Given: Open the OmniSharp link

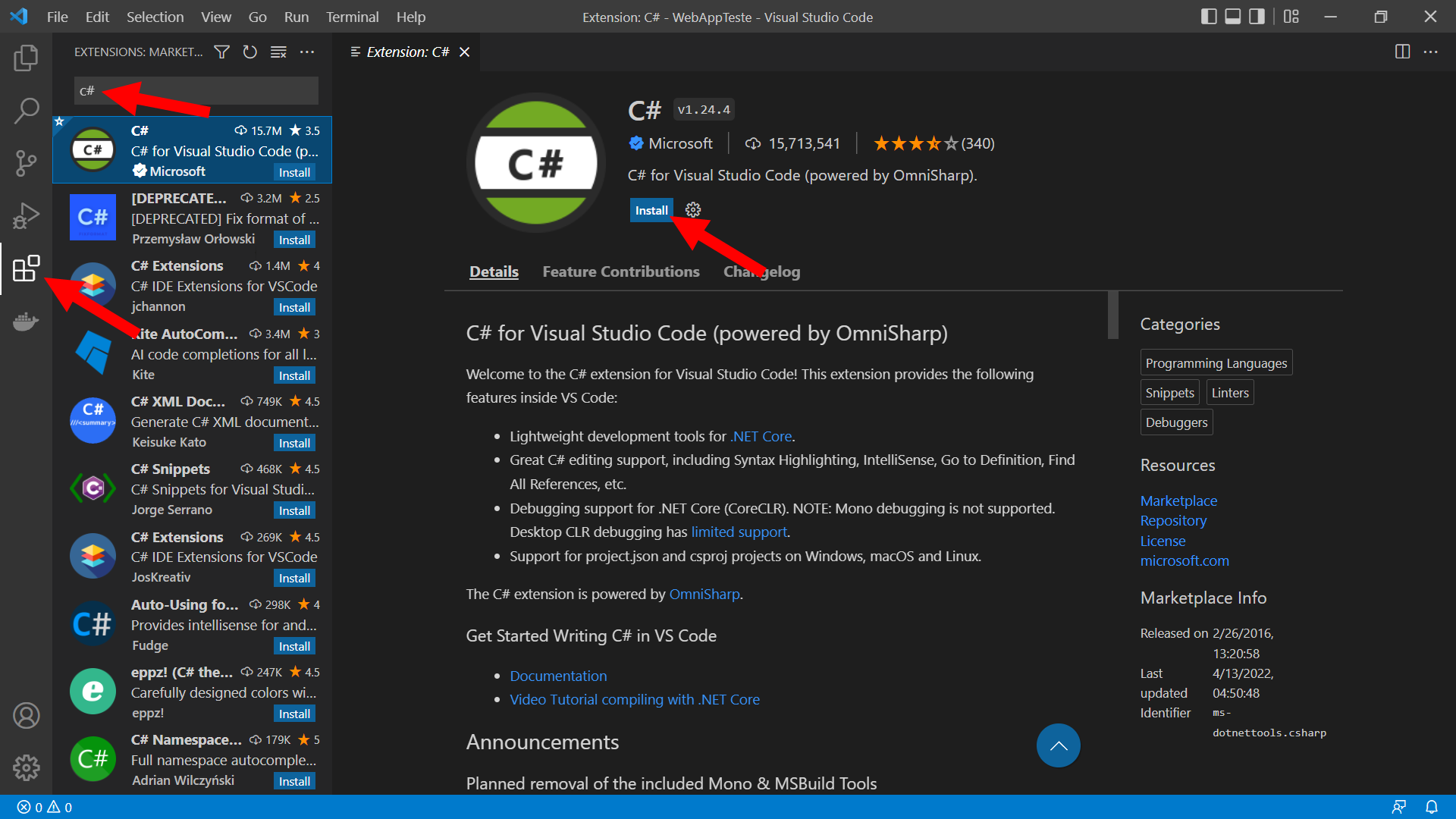Looking at the screenshot, I should click(x=704, y=594).
